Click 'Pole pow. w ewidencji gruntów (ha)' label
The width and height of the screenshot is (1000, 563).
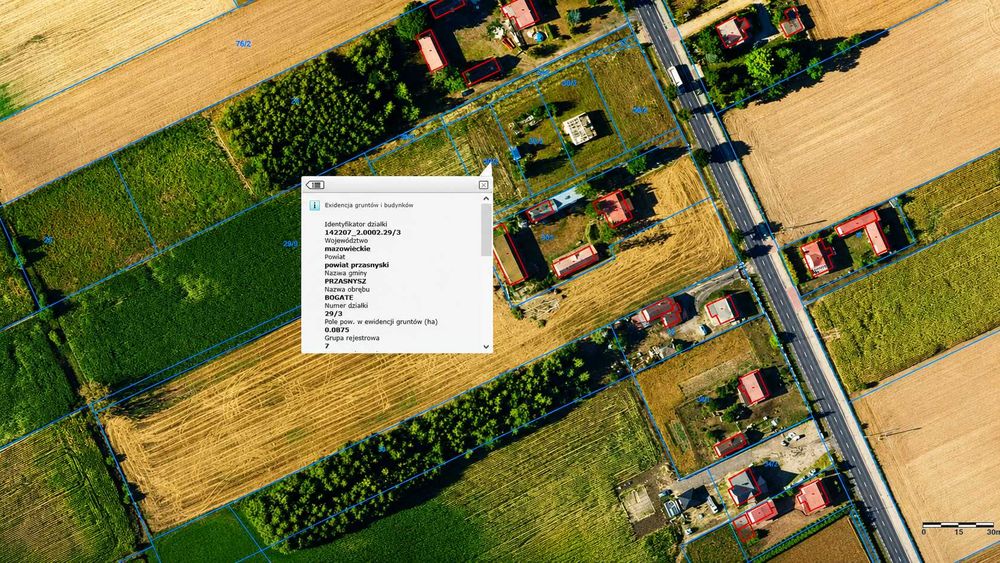(381, 322)
